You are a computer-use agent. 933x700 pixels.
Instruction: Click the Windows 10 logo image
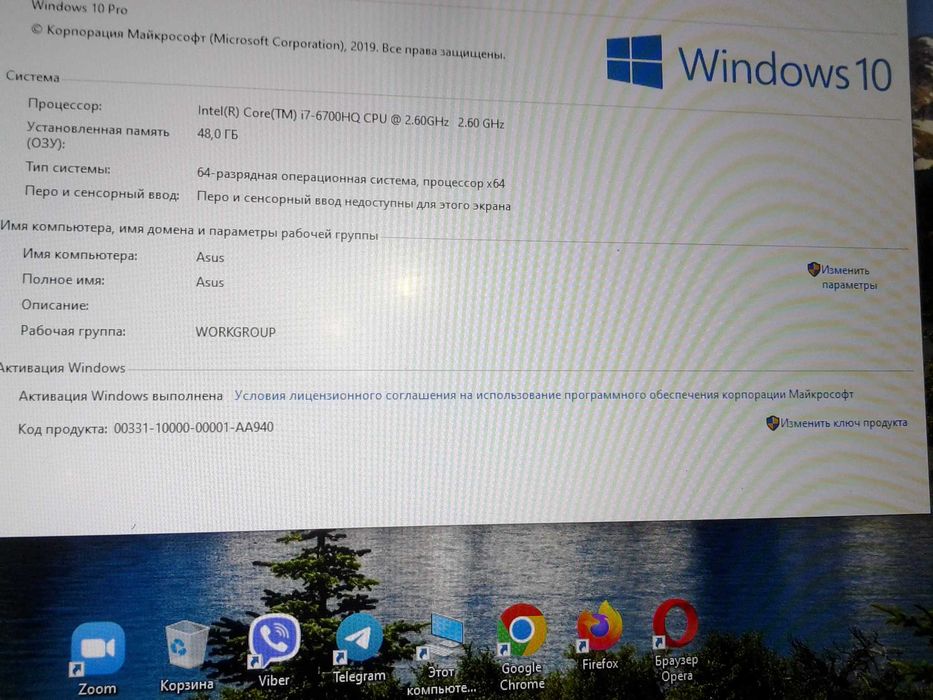pyautogui.click(x=749, y=65)
